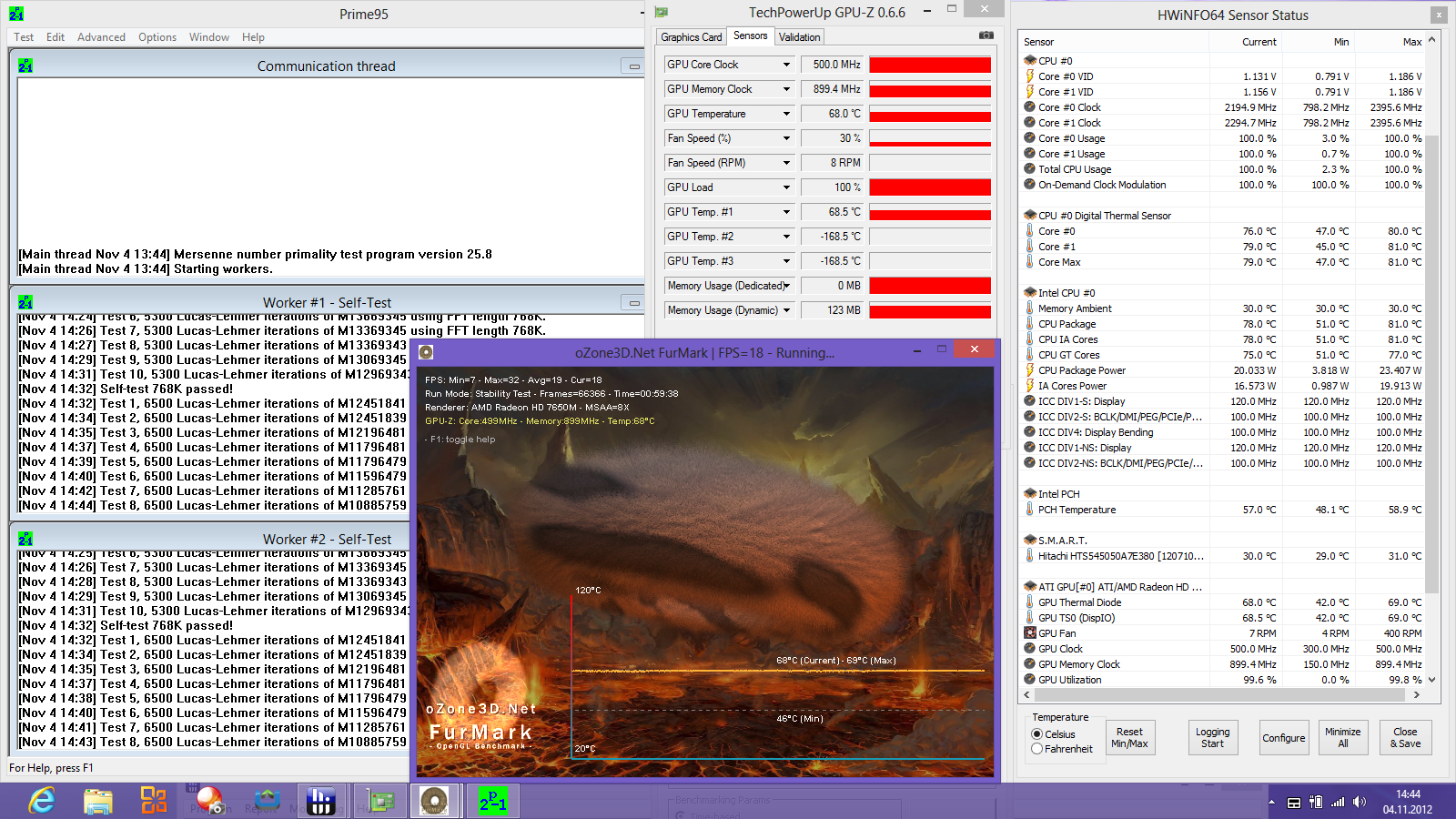1456x819 pixels.
Task: Switch to HWiNFO64 on the taskbar
Action: click(320, 801)
